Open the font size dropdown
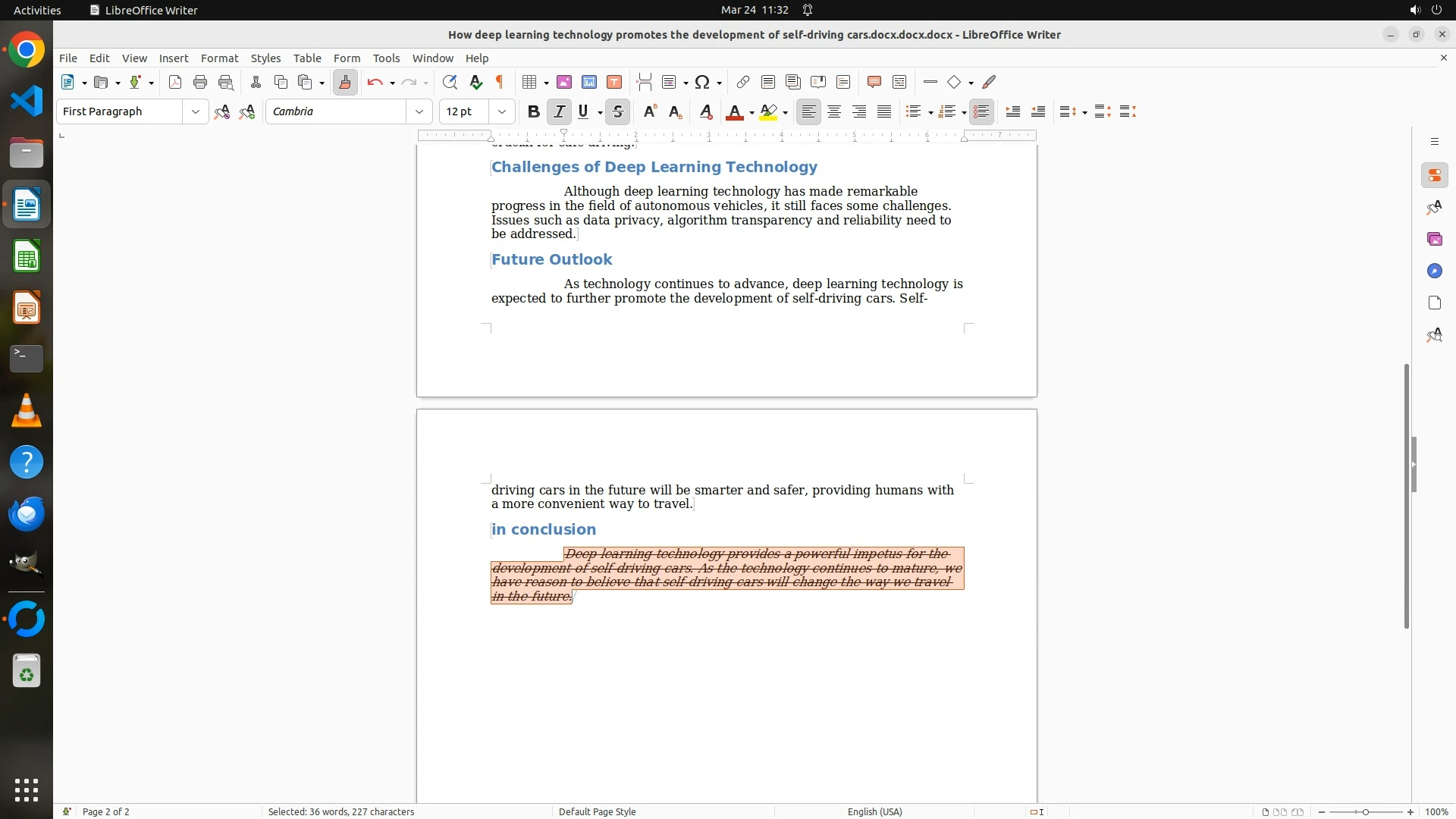Viewport: 1456px width, 819px height. coord(502,112)
